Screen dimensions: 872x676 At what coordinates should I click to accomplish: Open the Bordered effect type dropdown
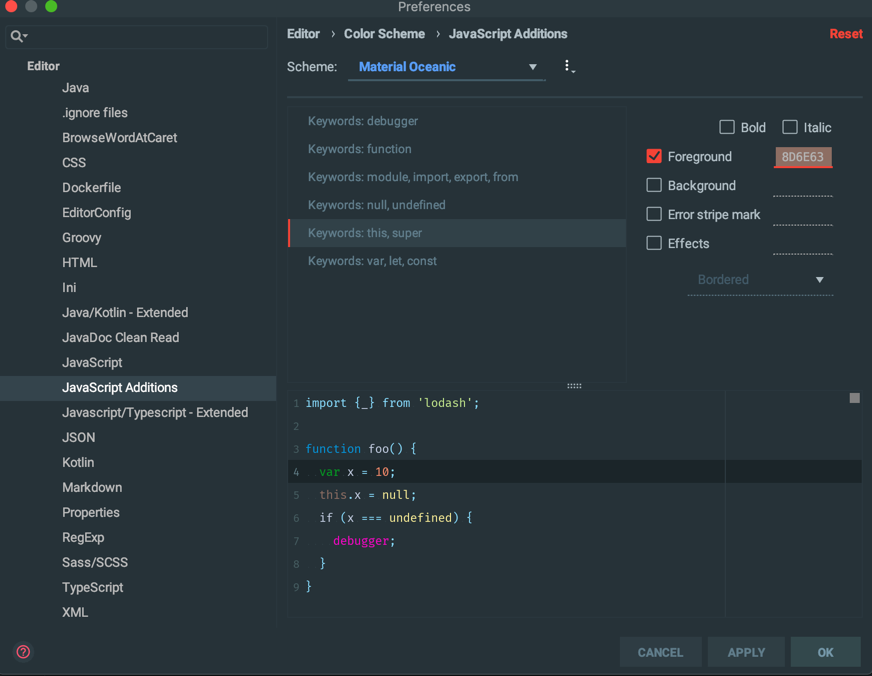click(x=760, y=280)
